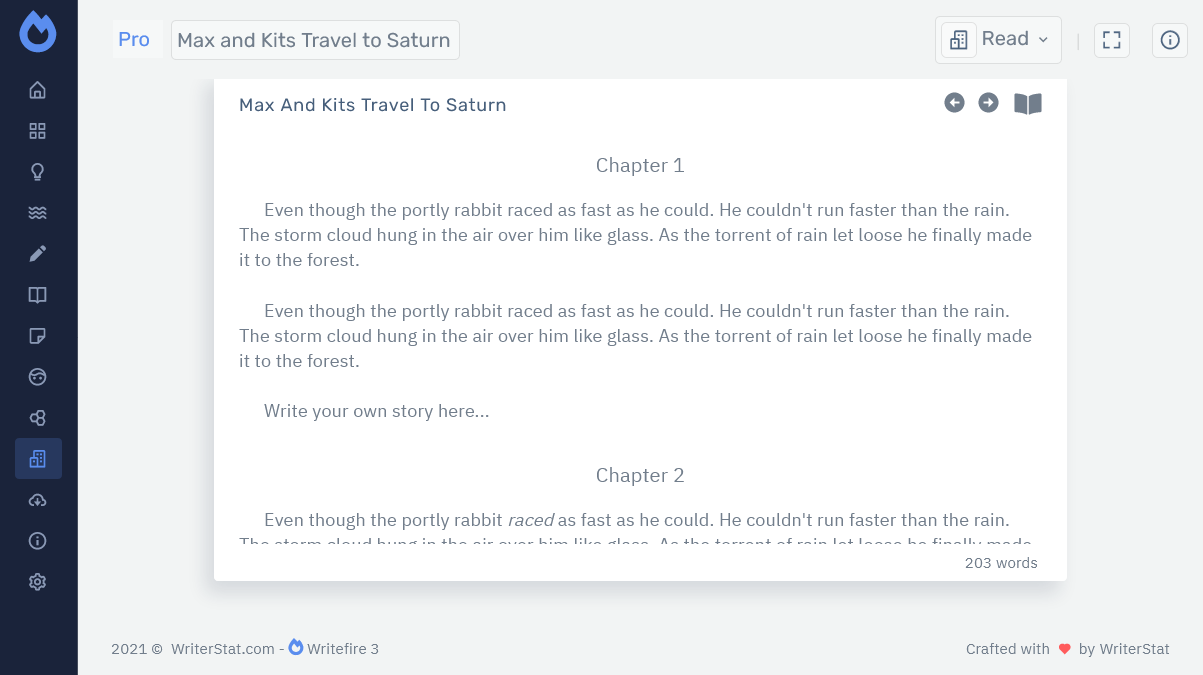Open the grid dashboard icon
The width and height of the screenshot is (1203, 675).
click(x=38, y=131)
